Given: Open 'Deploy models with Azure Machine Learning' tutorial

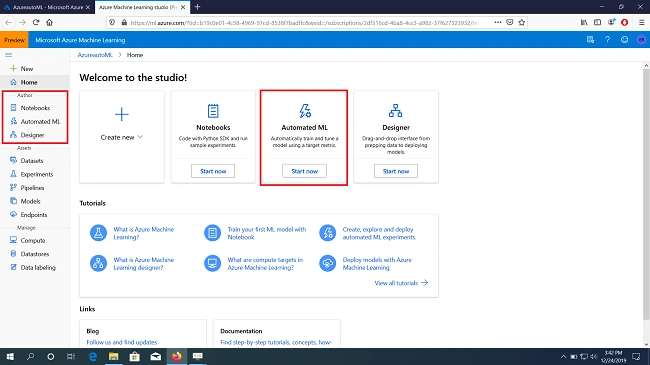Looking at the screenshot, I should pos(377,263).
